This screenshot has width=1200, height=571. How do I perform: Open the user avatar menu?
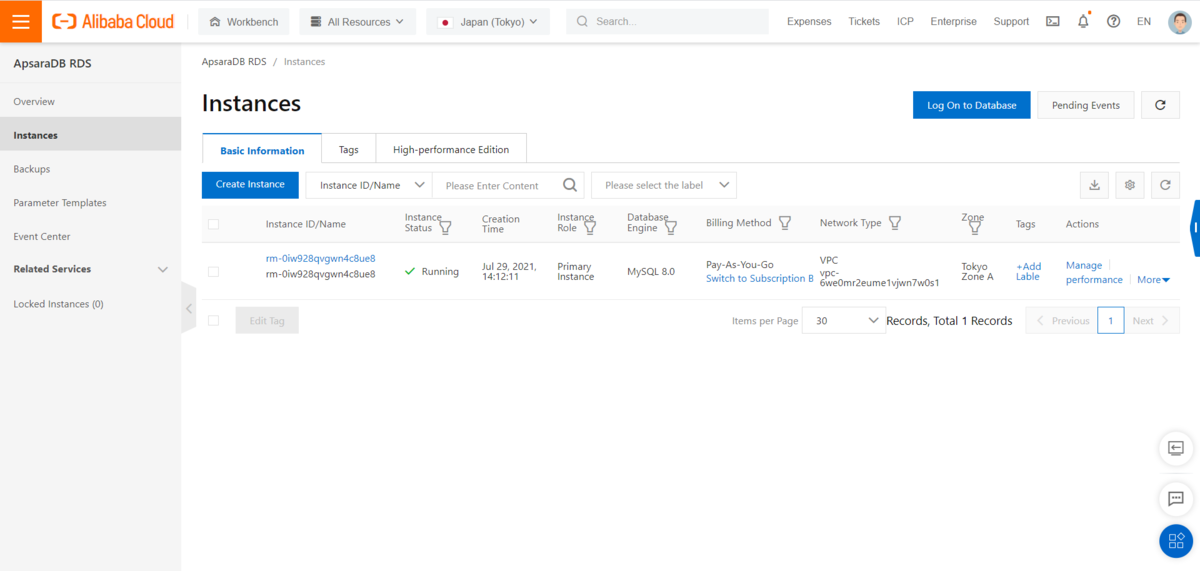1179,21
